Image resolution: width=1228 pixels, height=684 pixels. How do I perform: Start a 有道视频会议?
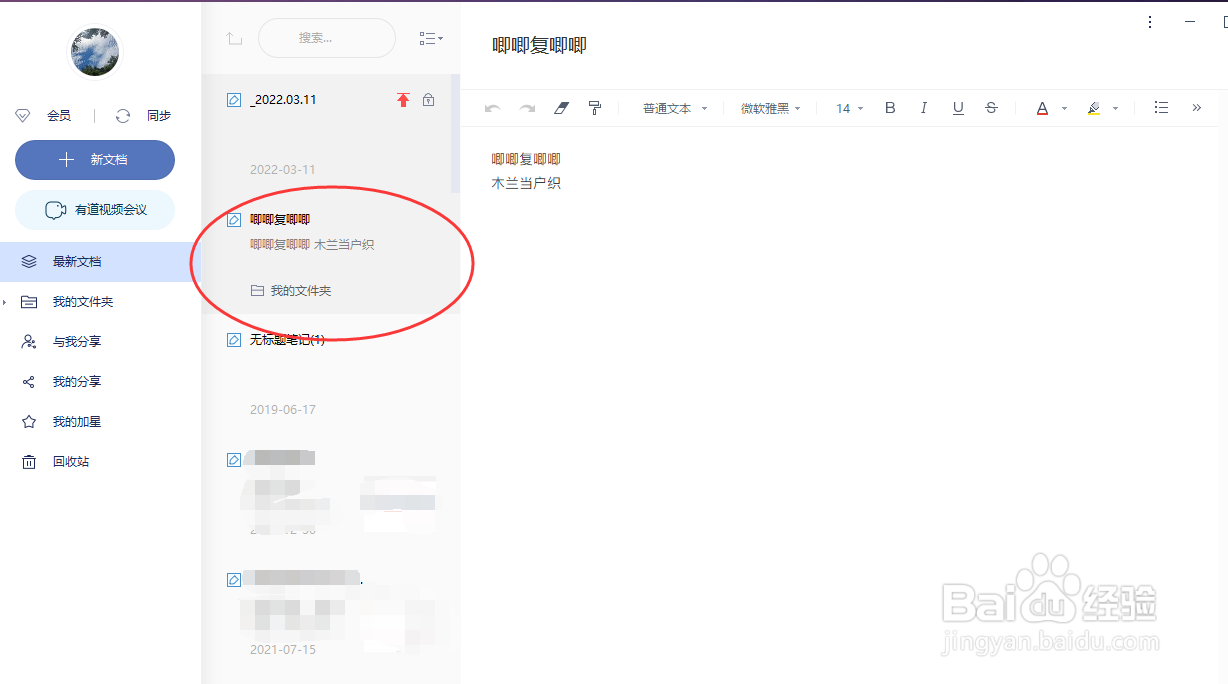(94, 210)
